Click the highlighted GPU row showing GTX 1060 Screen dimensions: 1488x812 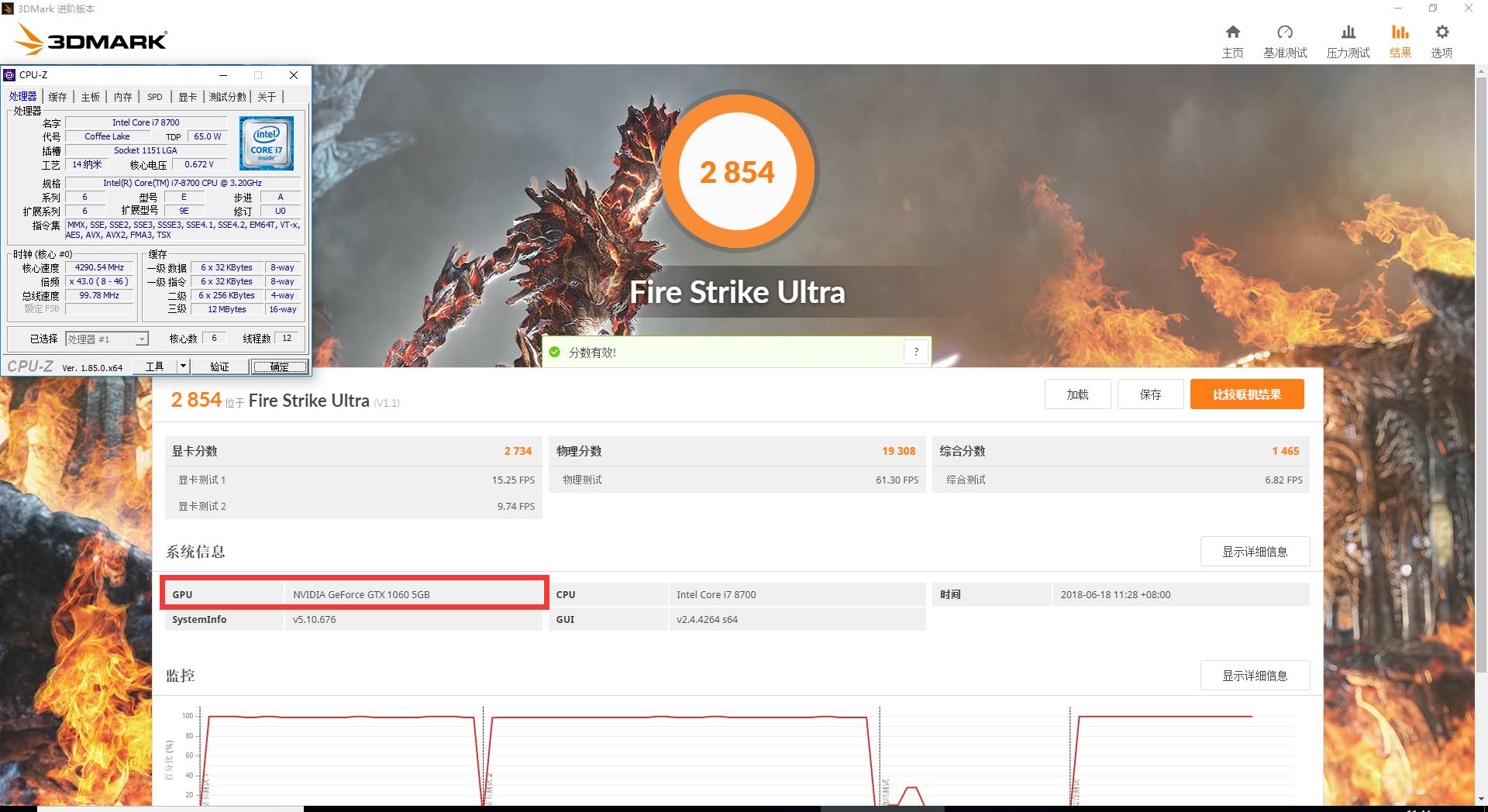353,594
